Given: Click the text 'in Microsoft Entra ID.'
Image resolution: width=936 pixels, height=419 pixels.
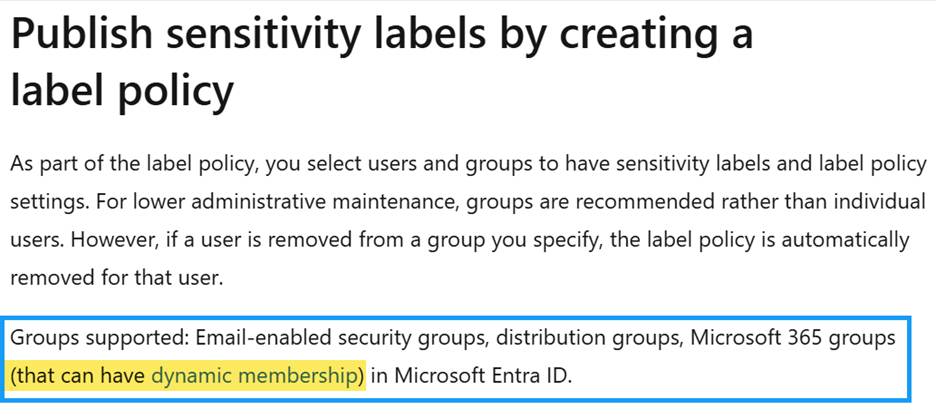Looking at the screenshot, I should [471, 376].
